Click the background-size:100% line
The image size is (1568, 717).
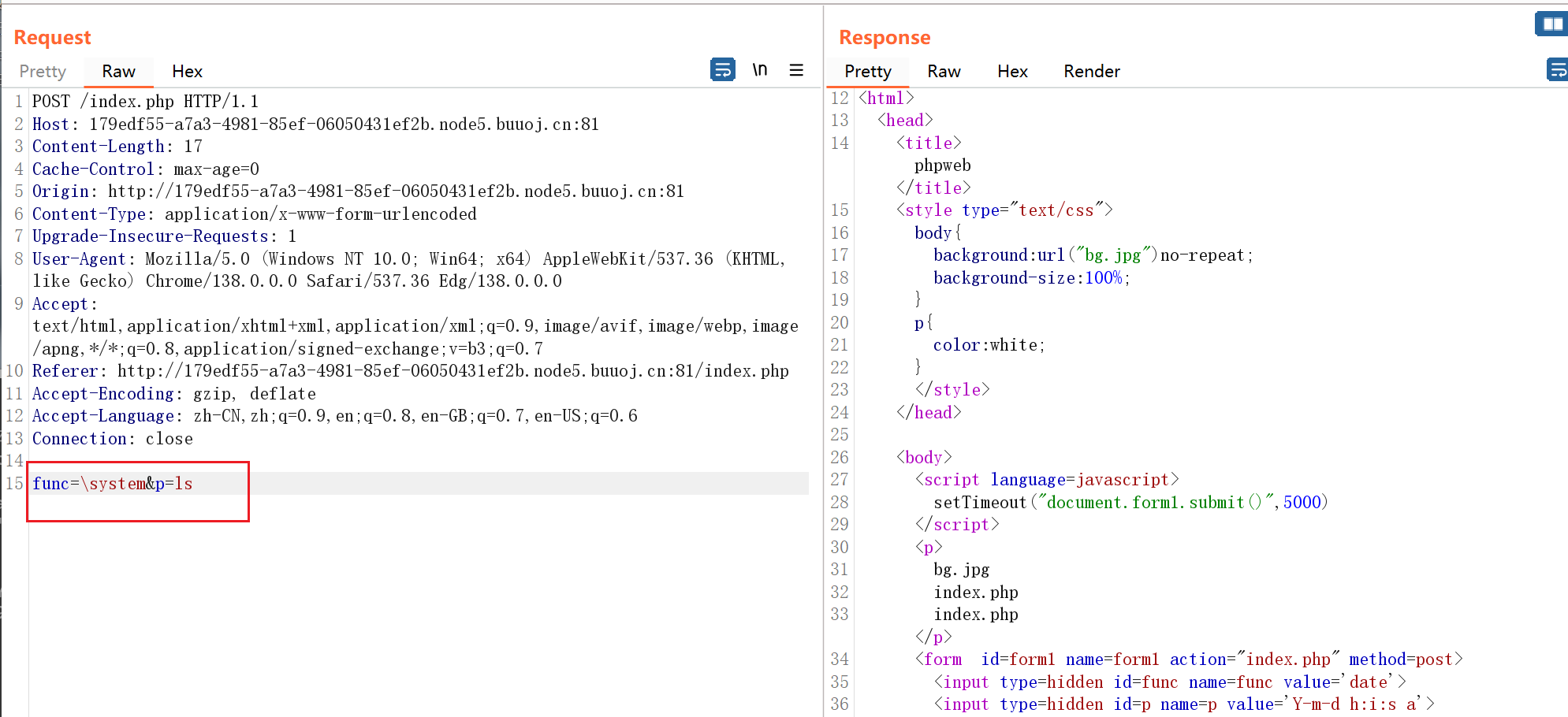pyautogui.click(x=1031, y=278)
